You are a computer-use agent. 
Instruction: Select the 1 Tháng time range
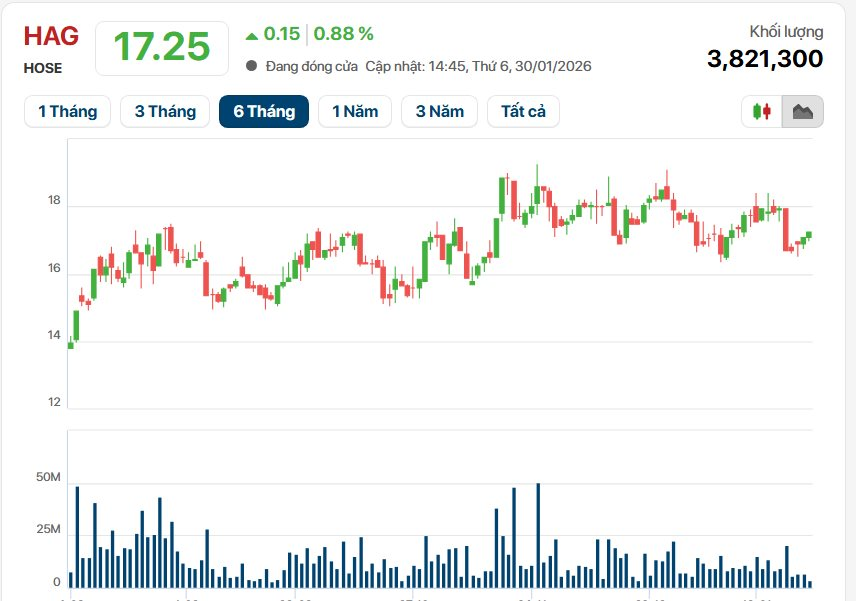[x=68, y=112]
